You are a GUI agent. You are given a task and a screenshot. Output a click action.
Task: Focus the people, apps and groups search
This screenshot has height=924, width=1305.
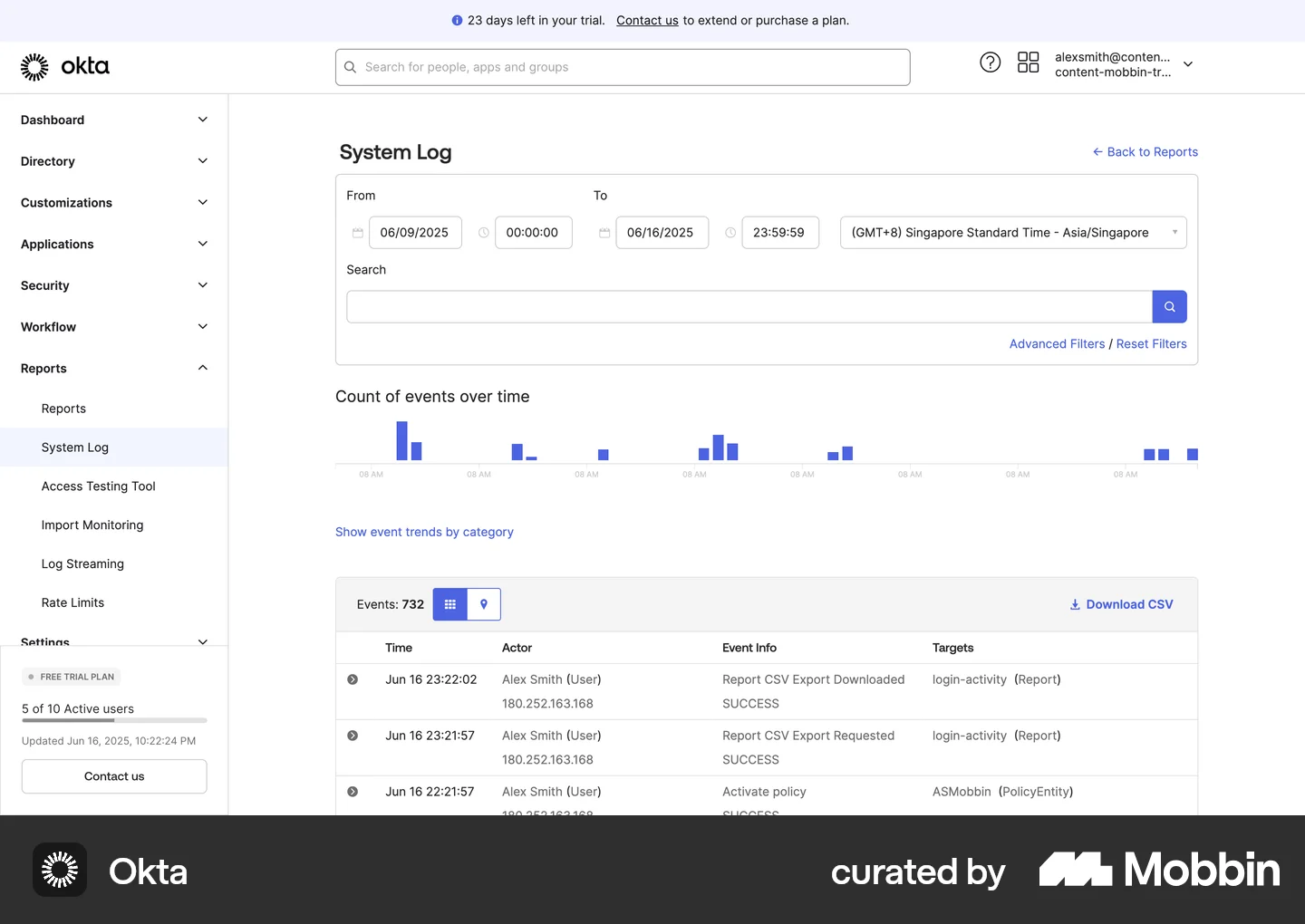[623, 67]
